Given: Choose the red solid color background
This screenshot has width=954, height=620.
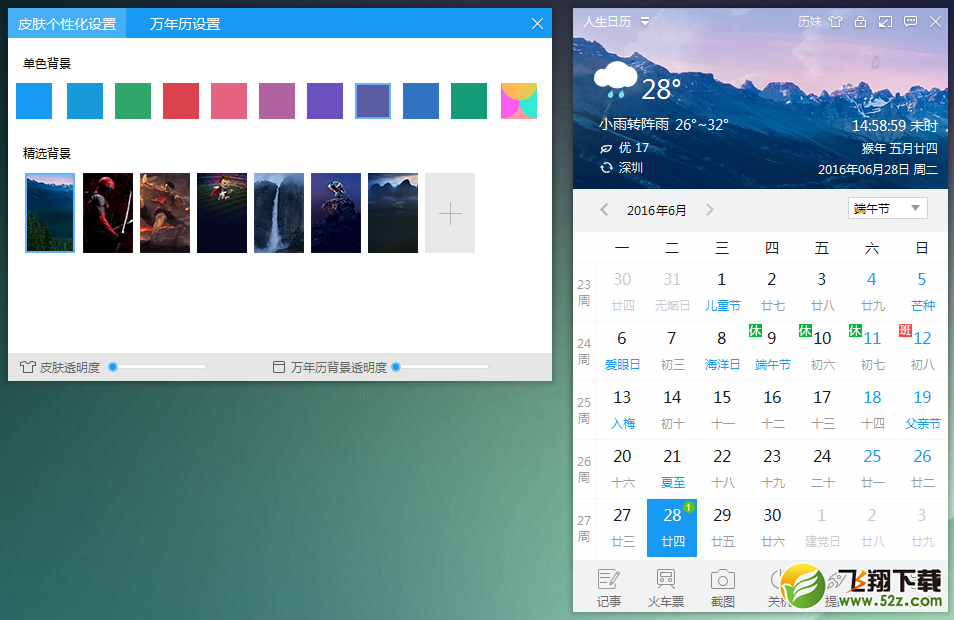Looking at the screenshot, I should tap(181, 101).
